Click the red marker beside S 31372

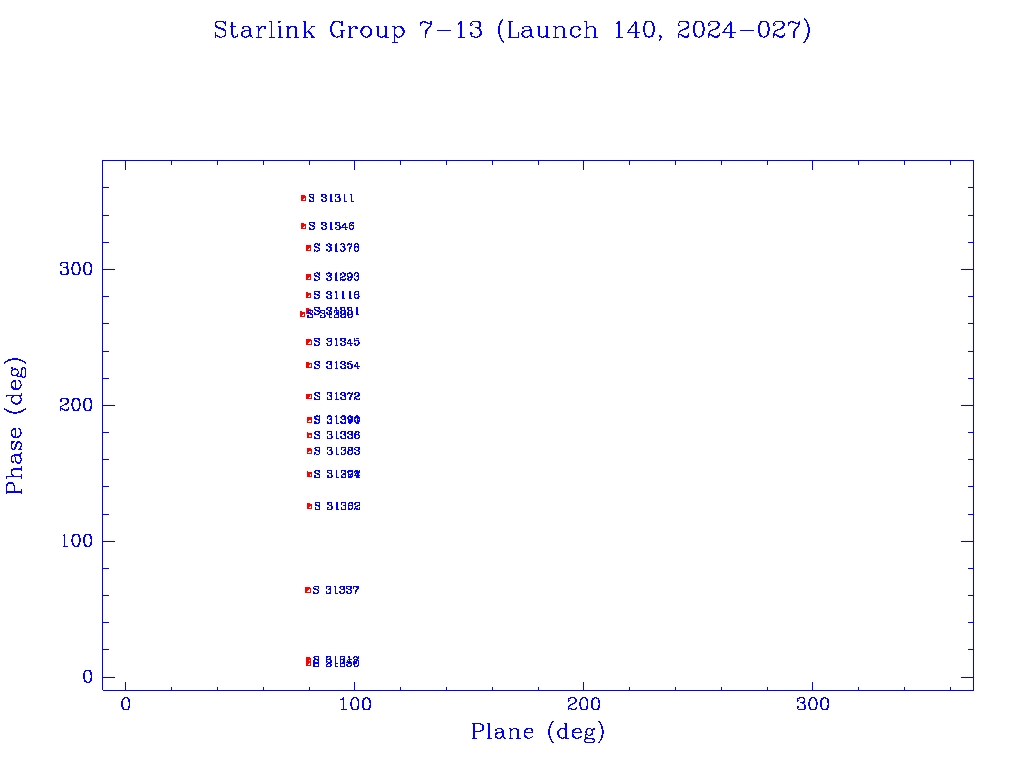click(309, 396)
